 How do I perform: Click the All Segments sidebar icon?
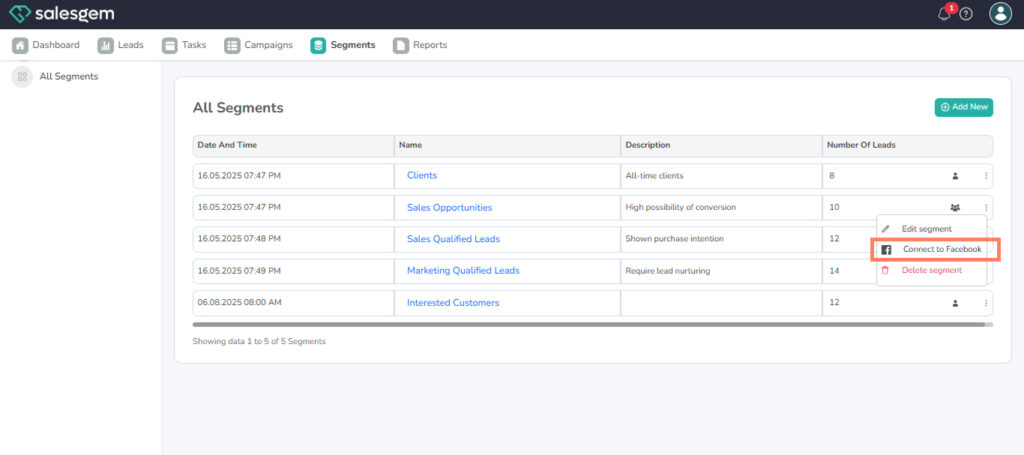[x=21, y=77]
